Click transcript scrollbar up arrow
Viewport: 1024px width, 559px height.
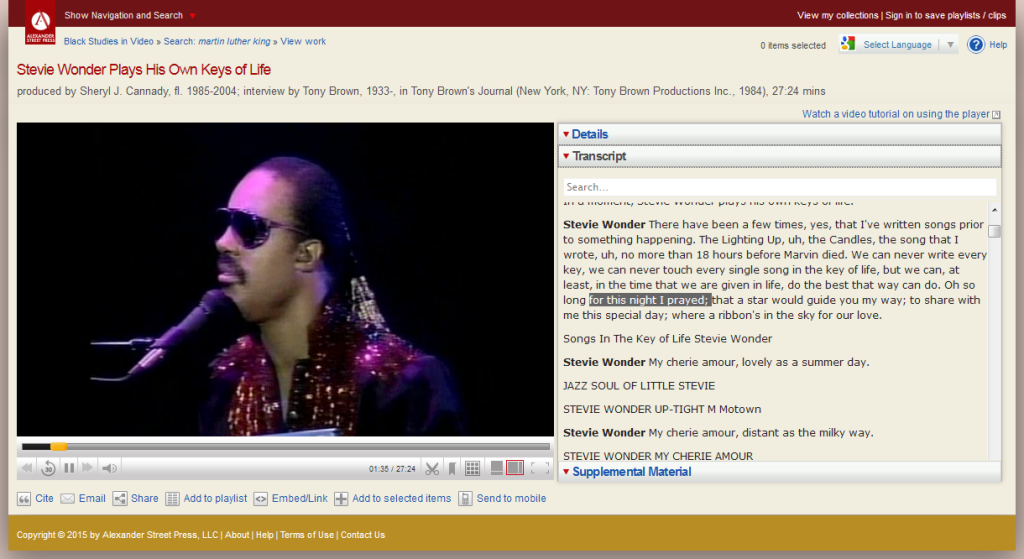point(994,210)
